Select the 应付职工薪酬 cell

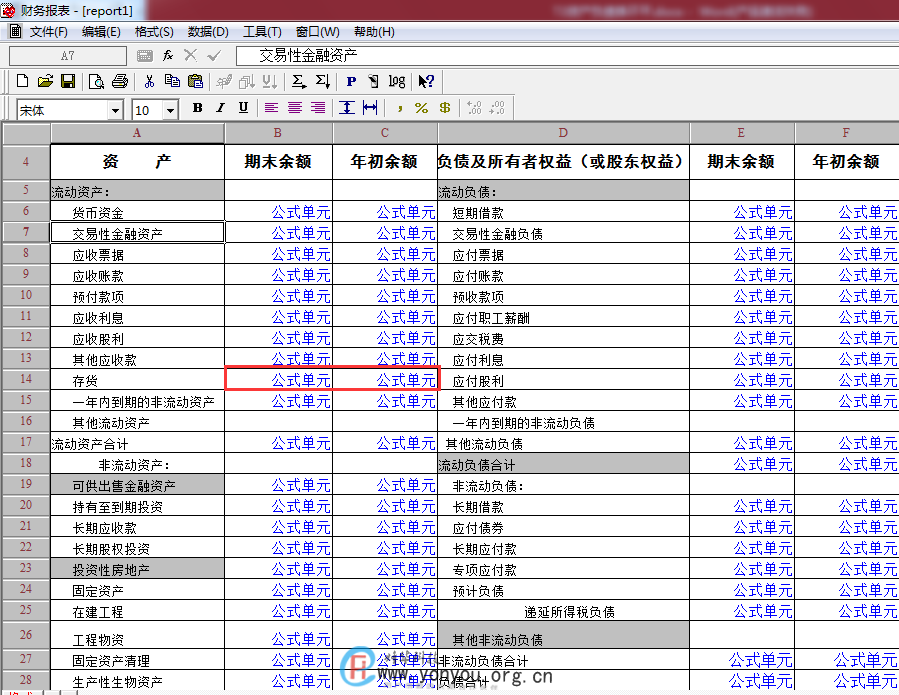[x=563, y=317]
